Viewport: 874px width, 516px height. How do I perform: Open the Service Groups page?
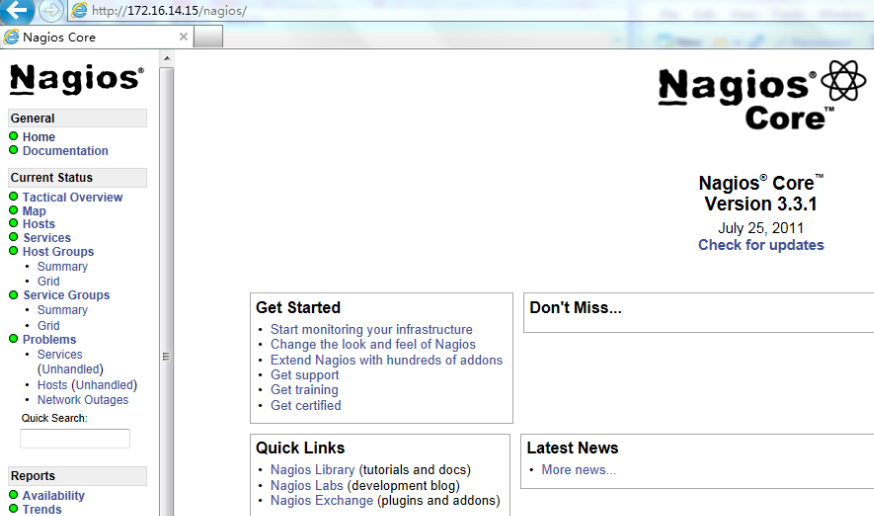pos(66,295)
